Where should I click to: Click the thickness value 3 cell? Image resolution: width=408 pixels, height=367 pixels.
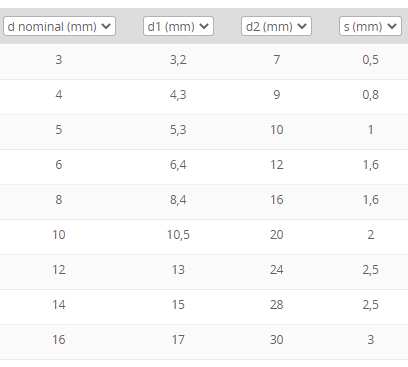pyautogui.click(x=371, y=340)
